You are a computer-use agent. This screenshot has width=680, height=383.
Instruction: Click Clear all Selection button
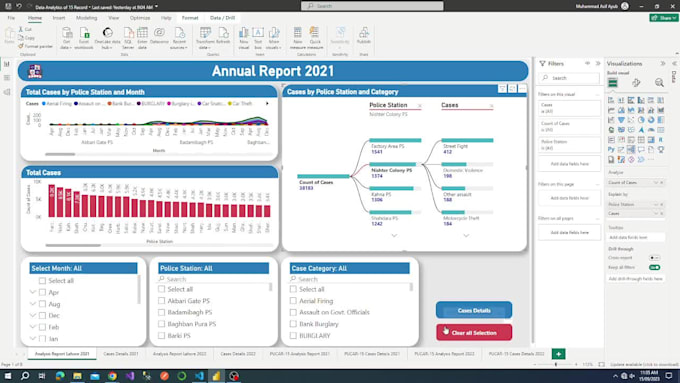(474, 333)
